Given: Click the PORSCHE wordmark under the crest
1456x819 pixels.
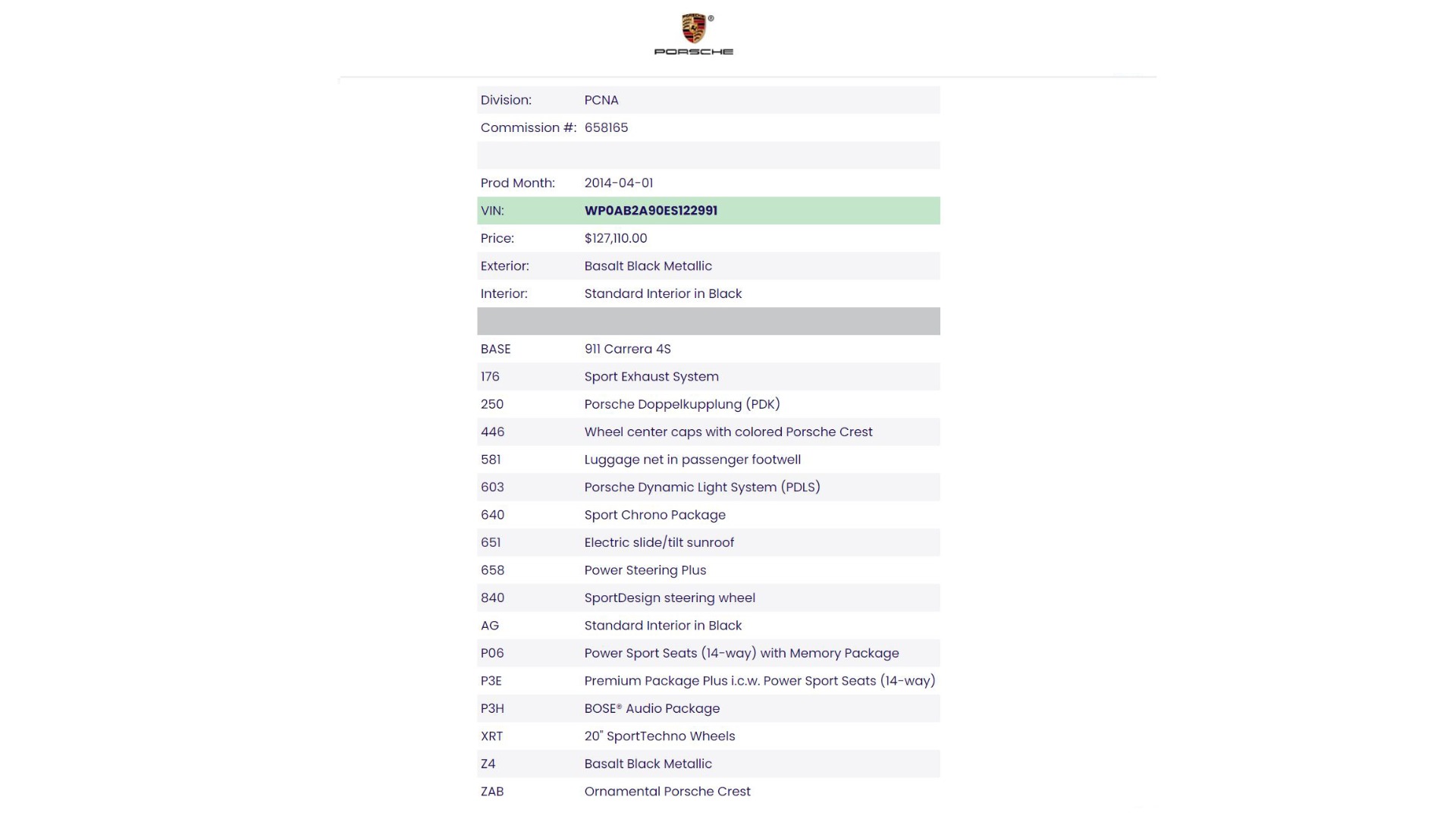Looking at the screenshot, I should click(694, 52).
